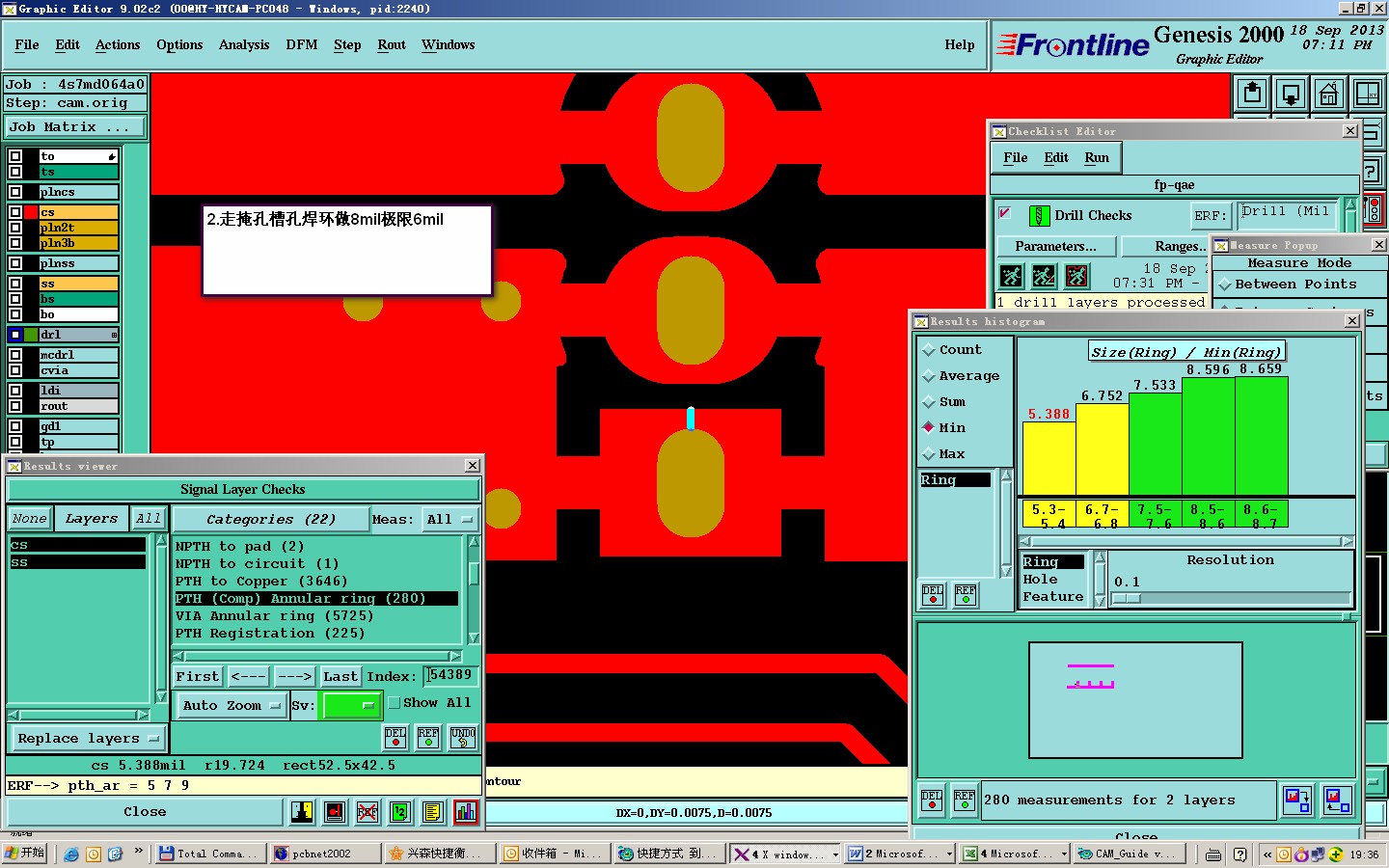
Task: Click third red-outlined running-man icon in Checklist
Action: [1076, 277]
